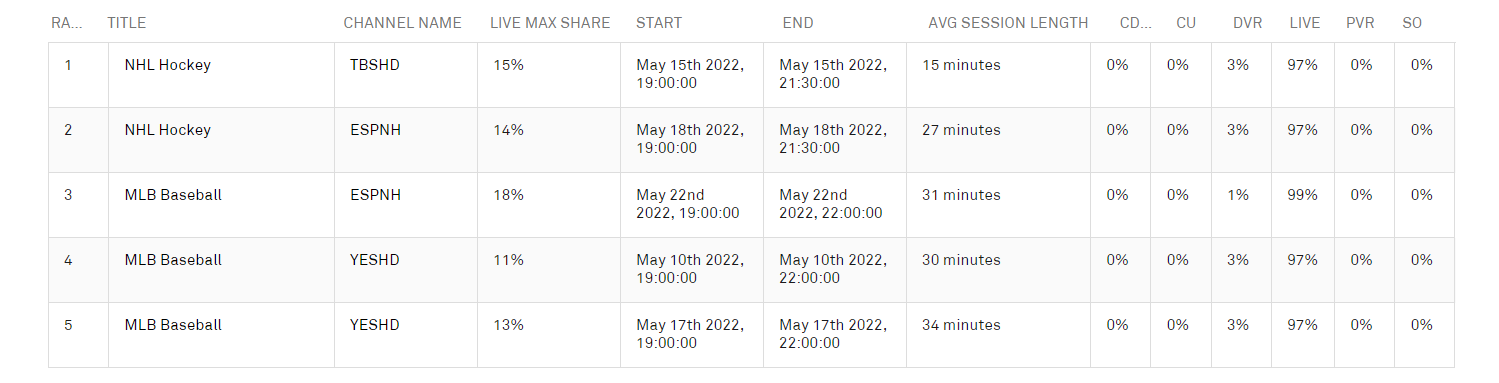
Task: Click ESPNH channel in rank 2 row
Action: click(375, 130)
